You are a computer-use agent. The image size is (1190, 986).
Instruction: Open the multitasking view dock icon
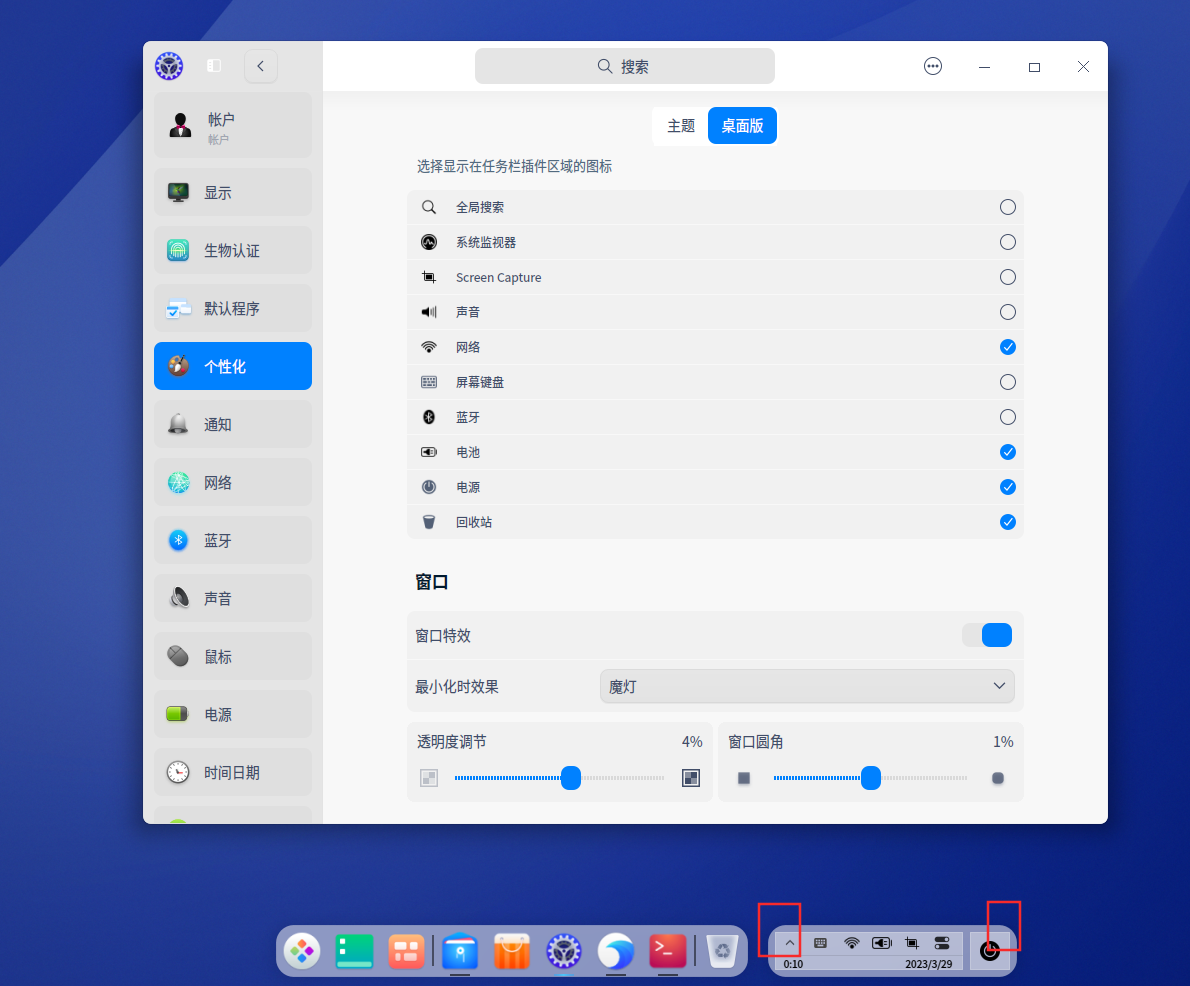tap(406, 951)
